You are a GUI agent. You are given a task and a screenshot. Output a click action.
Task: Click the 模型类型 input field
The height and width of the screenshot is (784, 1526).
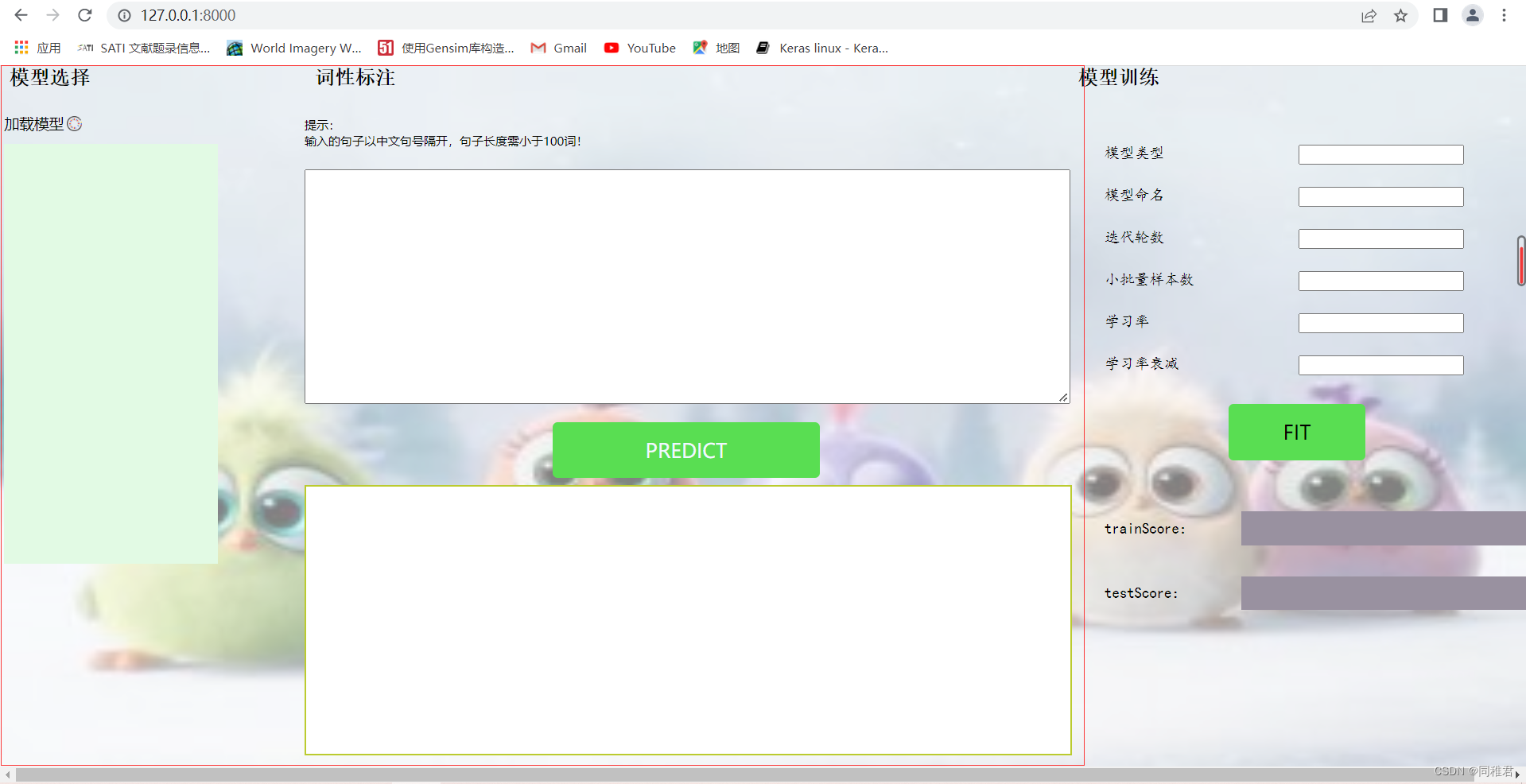click(1381, 154)
